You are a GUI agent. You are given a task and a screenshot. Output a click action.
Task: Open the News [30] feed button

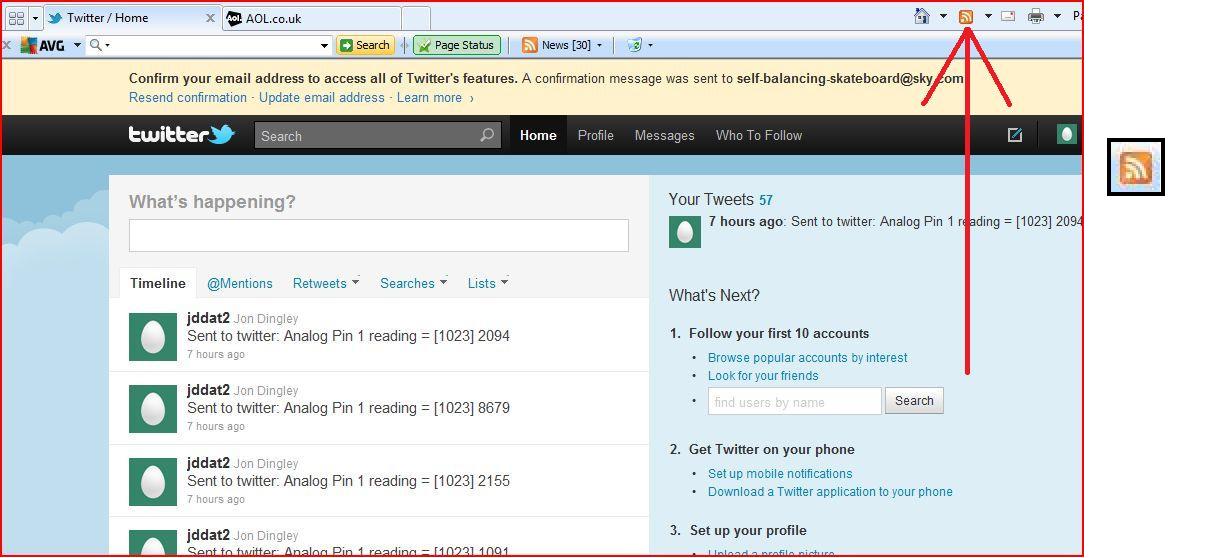[556, 45]
